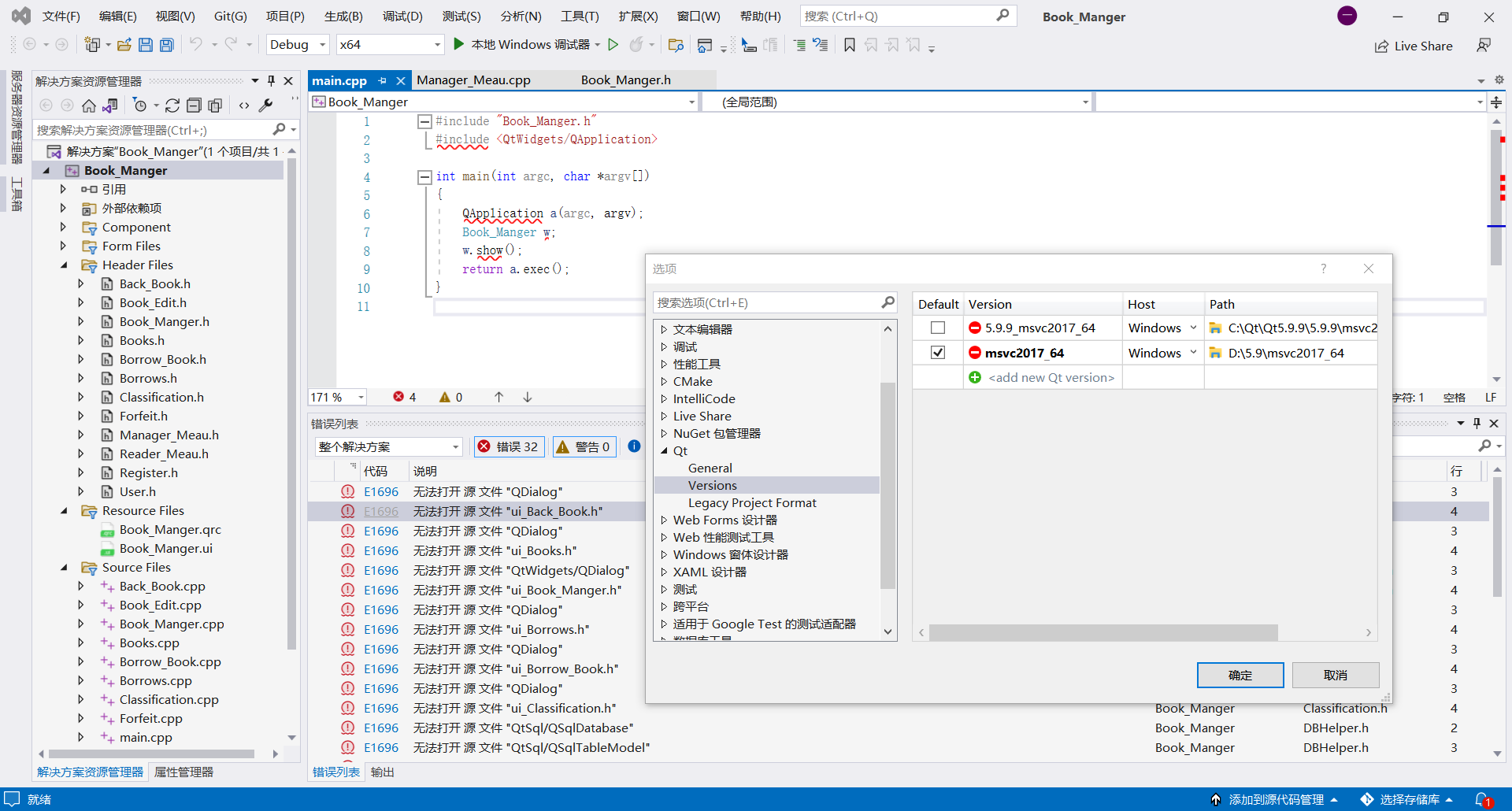Uncheck the msvc2017_64 default checkbox
This screenshot has height=811, width=1512.
(x=937, y=353)
